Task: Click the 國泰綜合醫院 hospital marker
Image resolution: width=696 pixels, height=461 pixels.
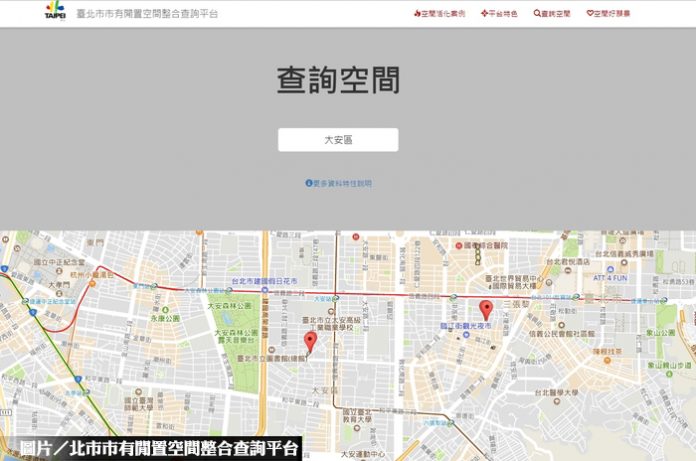Action: pyautogui.click(x=459, y=245)
